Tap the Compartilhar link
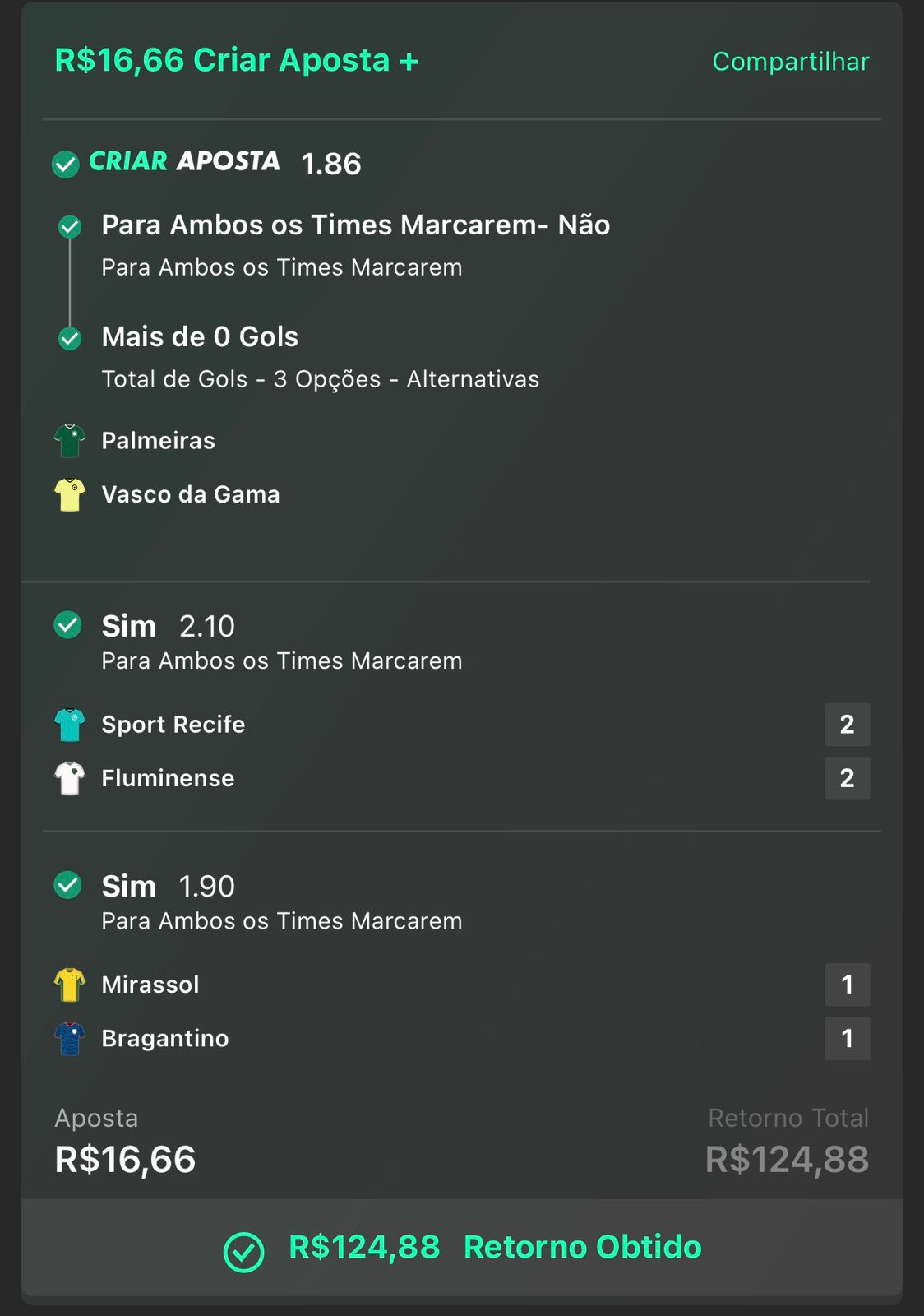This screenshot has width=924, height=1316. pyautogui.click(x=790, y=62)
